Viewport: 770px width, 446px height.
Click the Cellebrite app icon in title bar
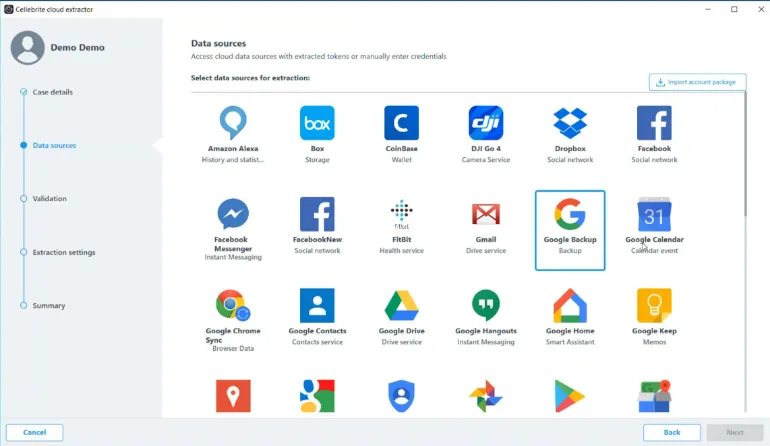(x=8, y=9)
